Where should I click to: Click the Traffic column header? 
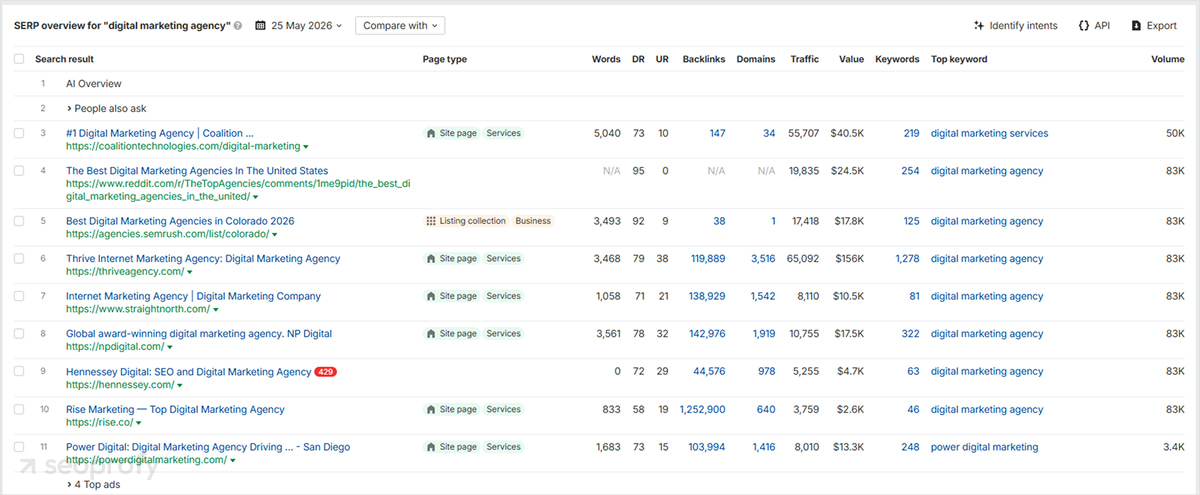coord(804,59)
